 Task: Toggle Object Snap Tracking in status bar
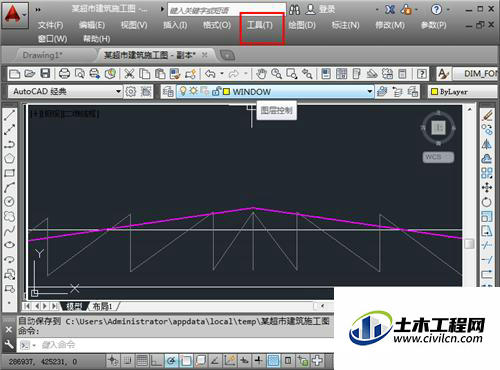[x=215, y=361]
